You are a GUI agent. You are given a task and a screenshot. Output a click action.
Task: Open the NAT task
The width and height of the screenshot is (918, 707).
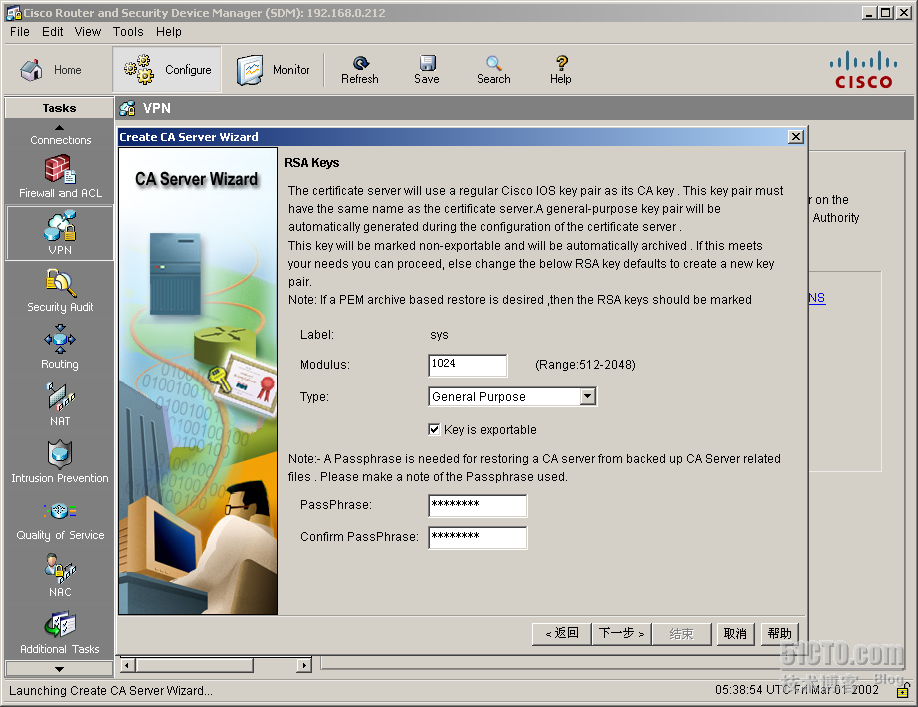coord(60,404)
